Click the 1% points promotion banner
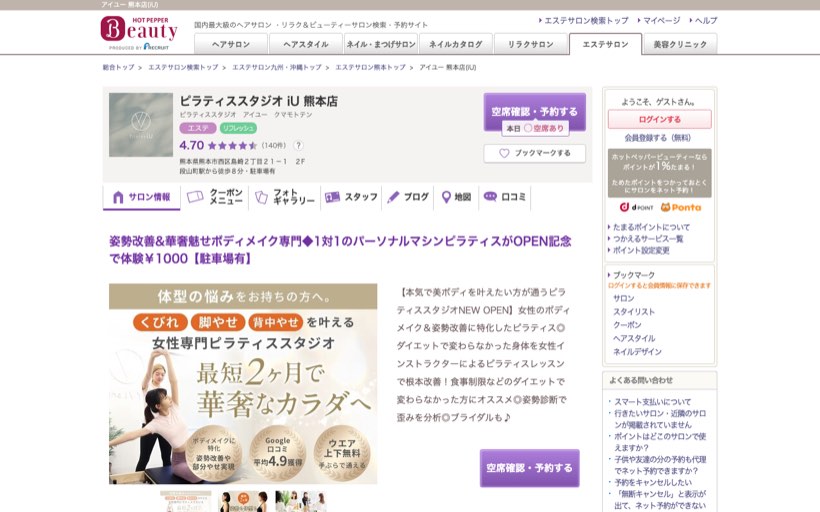820x512 pixels. click(x=659, y=173)
